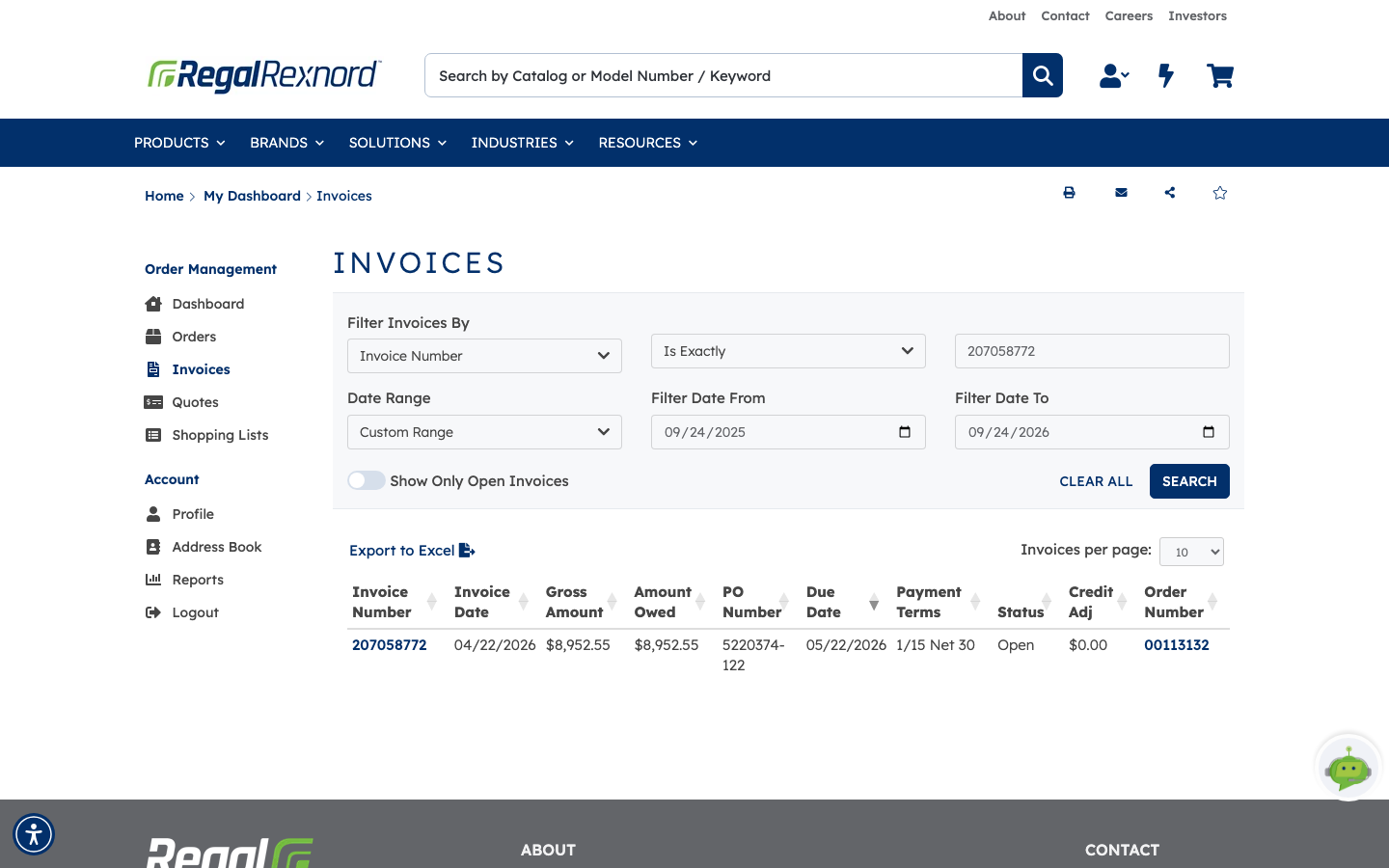The width and height of the screenshot is (1389, 868).
Task: Toggle Show Only Open Invoices switch
Action: (x=367, y=480)
